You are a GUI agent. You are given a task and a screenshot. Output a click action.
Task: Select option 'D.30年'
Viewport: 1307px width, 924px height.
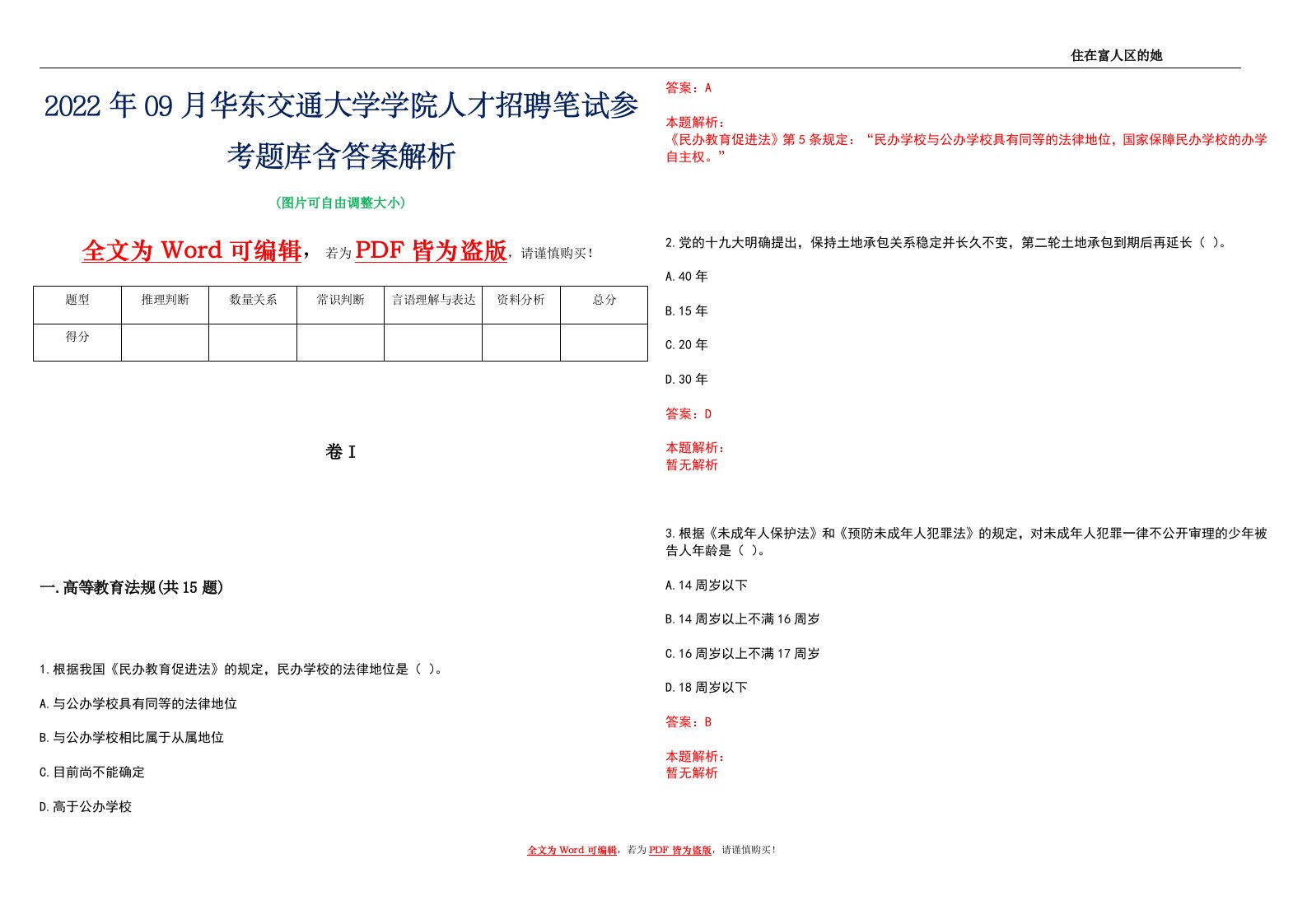(687, 380)
